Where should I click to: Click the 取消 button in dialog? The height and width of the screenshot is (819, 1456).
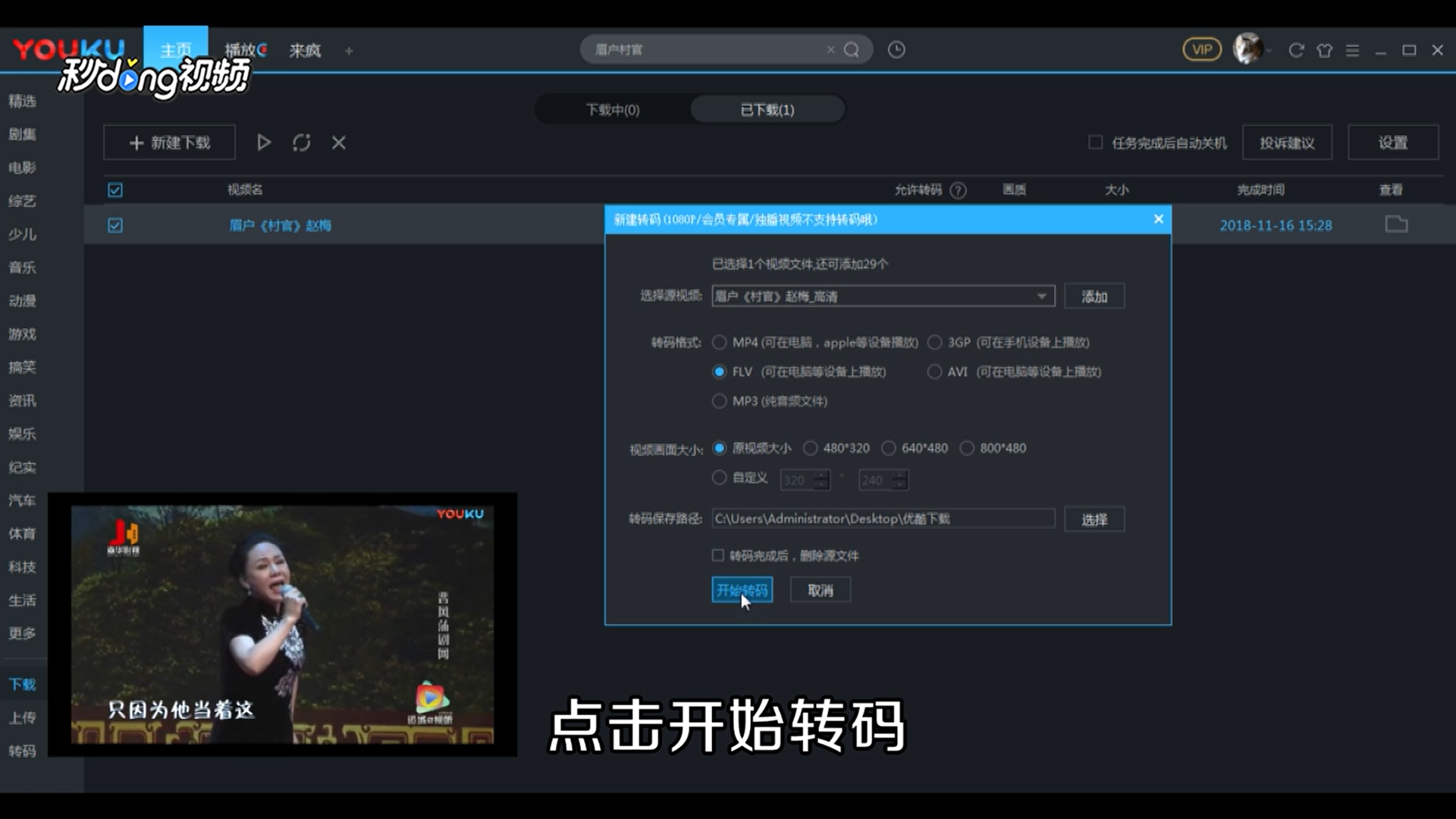coord(820,590)
